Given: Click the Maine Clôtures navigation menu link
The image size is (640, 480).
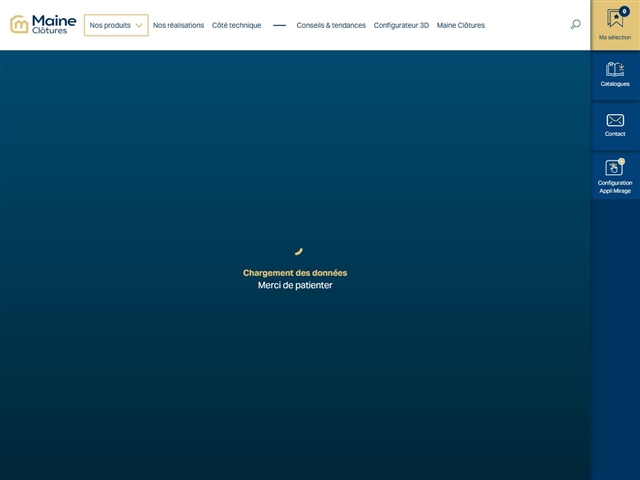Looking at the screenshot, I should pyautogui.click(x=460, y=25).
